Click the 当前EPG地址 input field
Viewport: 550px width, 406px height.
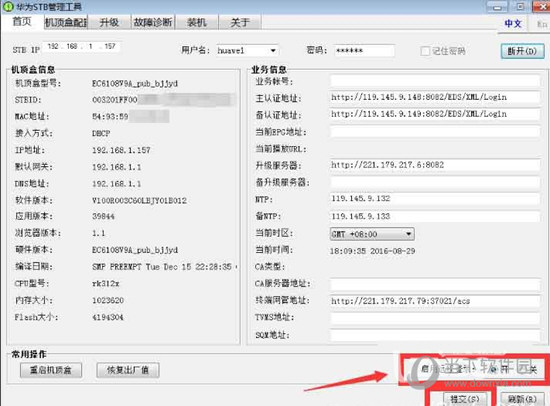[x=435, y=132]
